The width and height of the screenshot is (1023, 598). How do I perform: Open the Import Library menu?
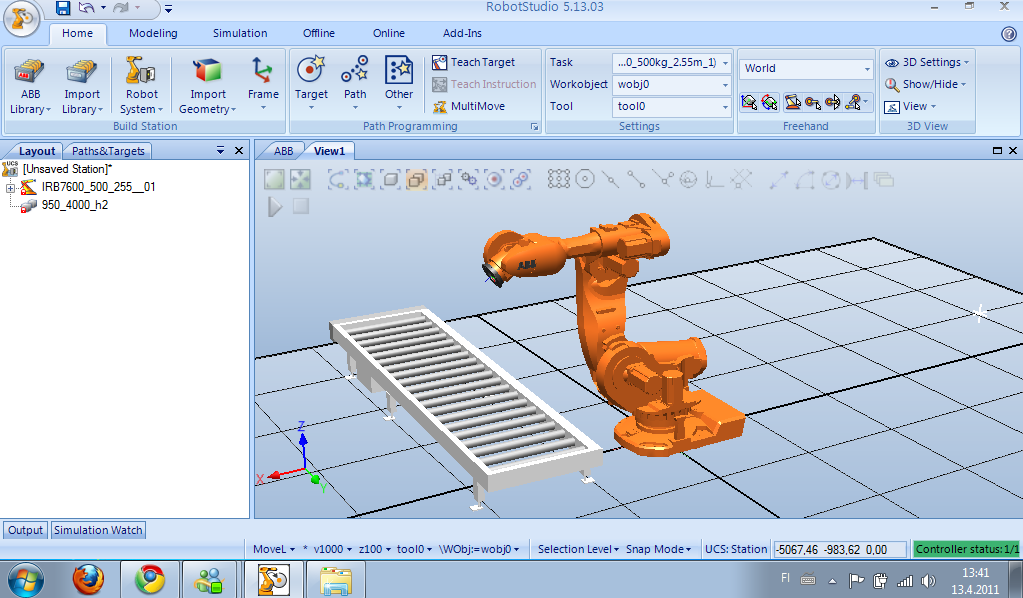pyautogui.click(x=82, y=87)
